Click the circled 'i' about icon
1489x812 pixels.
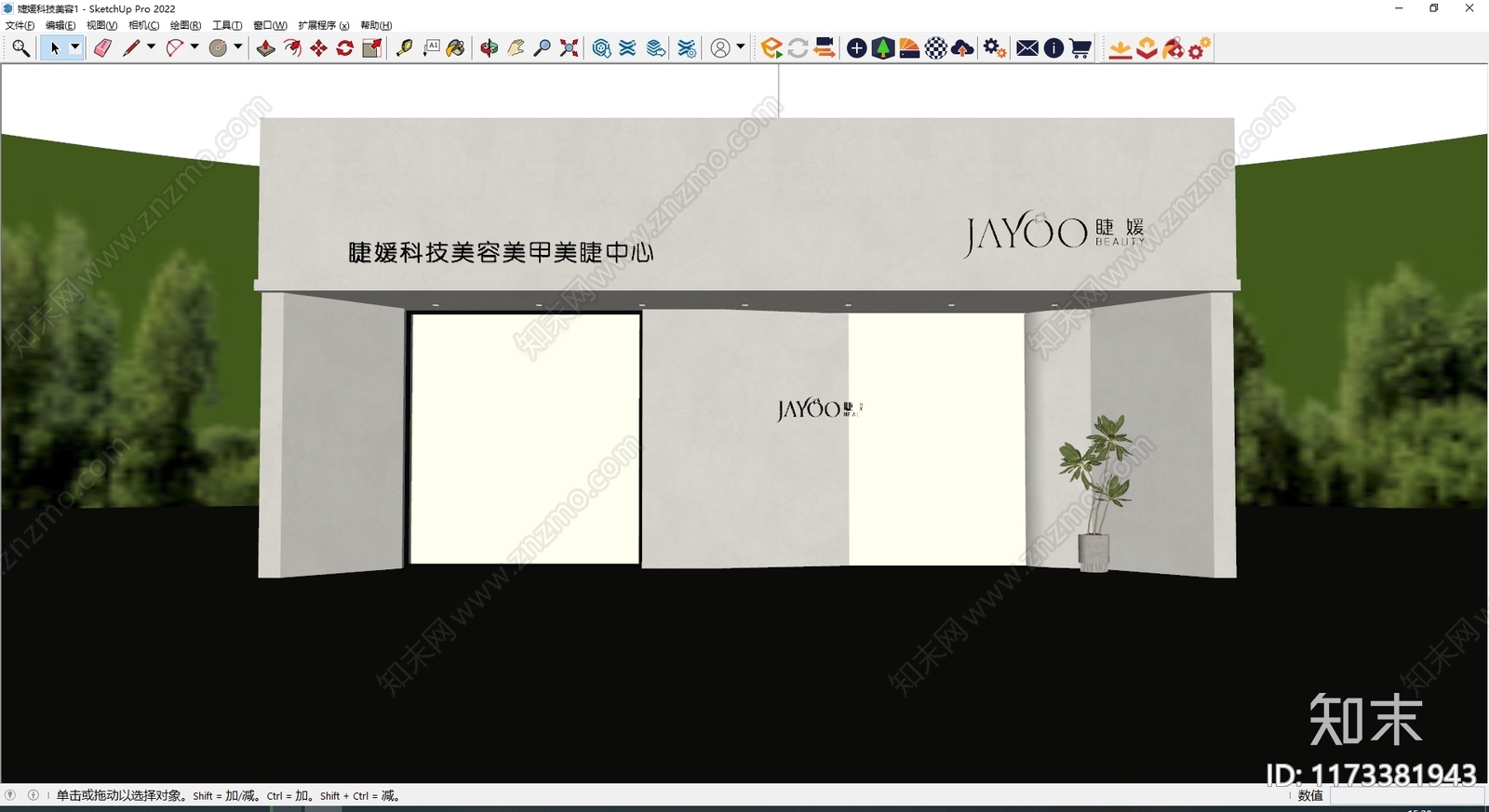pos(1053,48)
